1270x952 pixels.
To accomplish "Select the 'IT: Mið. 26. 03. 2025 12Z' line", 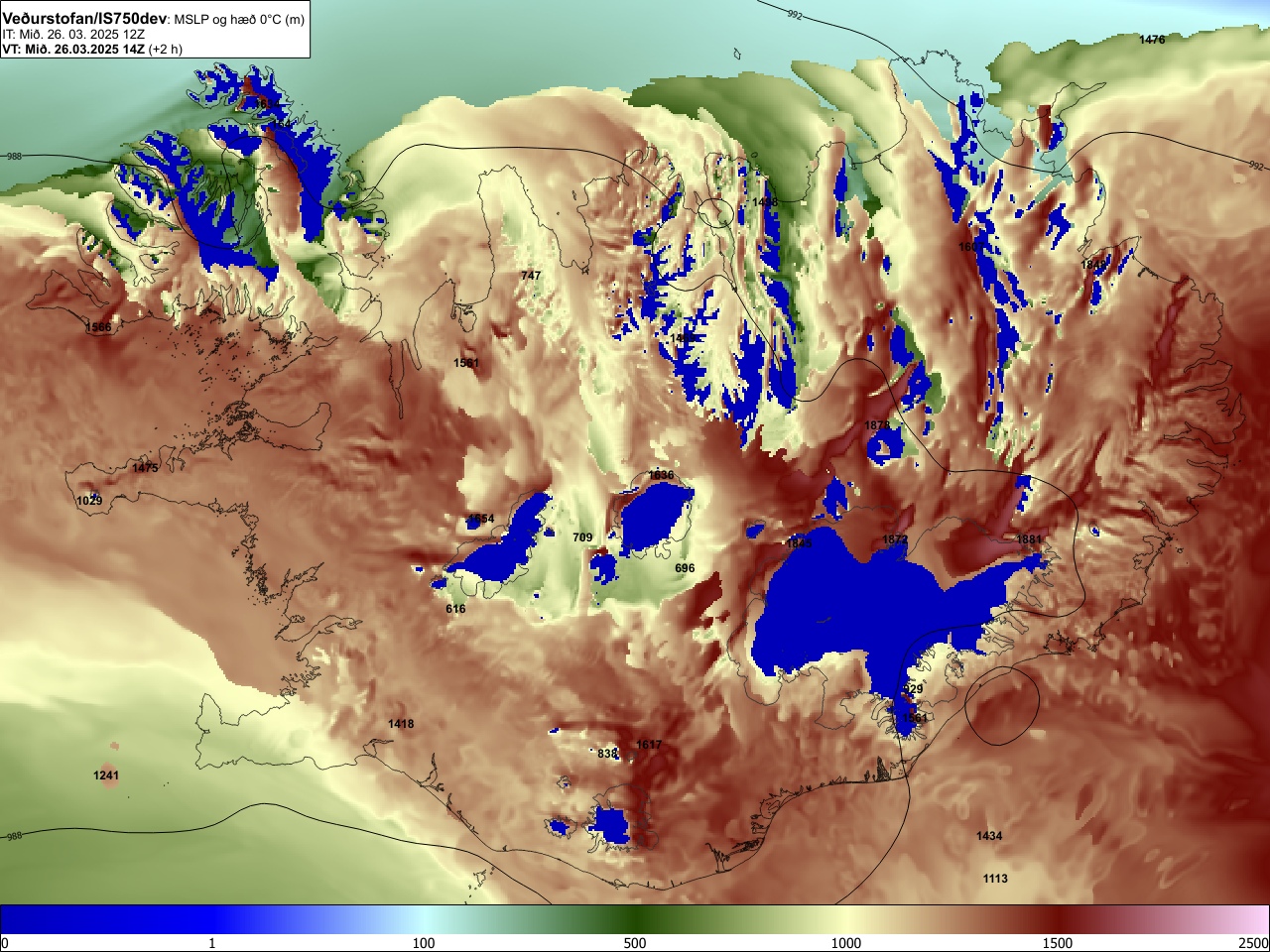I will 72,35.
